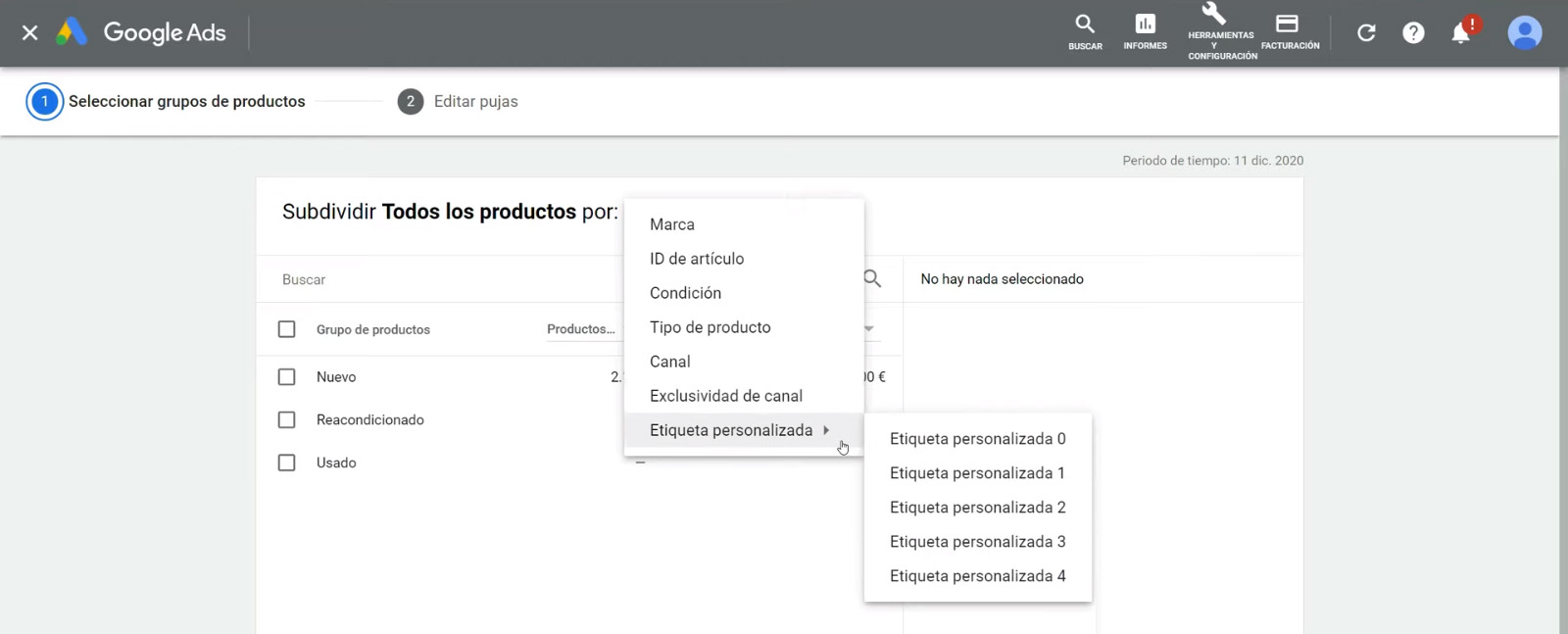Sort by Productos column header
Image resolution: width=1568 pixels, height=634 pixels.
click(581, 329)
